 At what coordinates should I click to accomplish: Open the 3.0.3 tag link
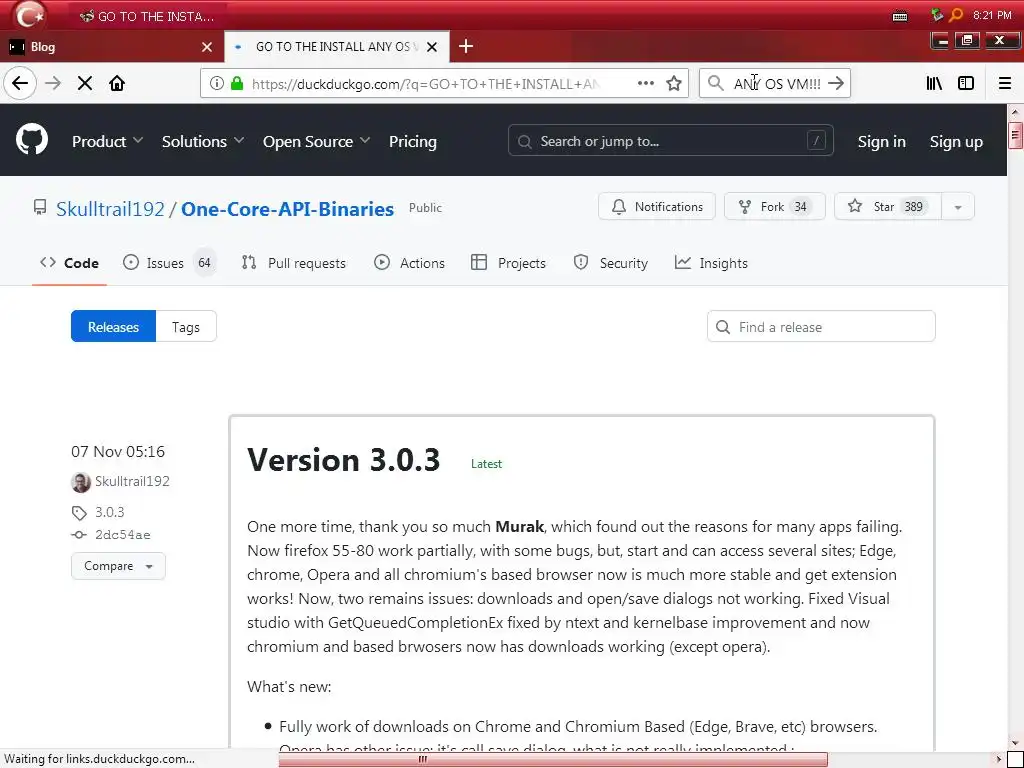click(x=109, y=512)
